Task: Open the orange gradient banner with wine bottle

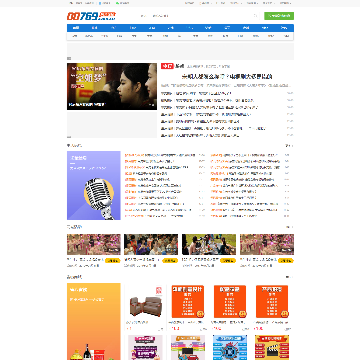Action: [x=94, y=321]
